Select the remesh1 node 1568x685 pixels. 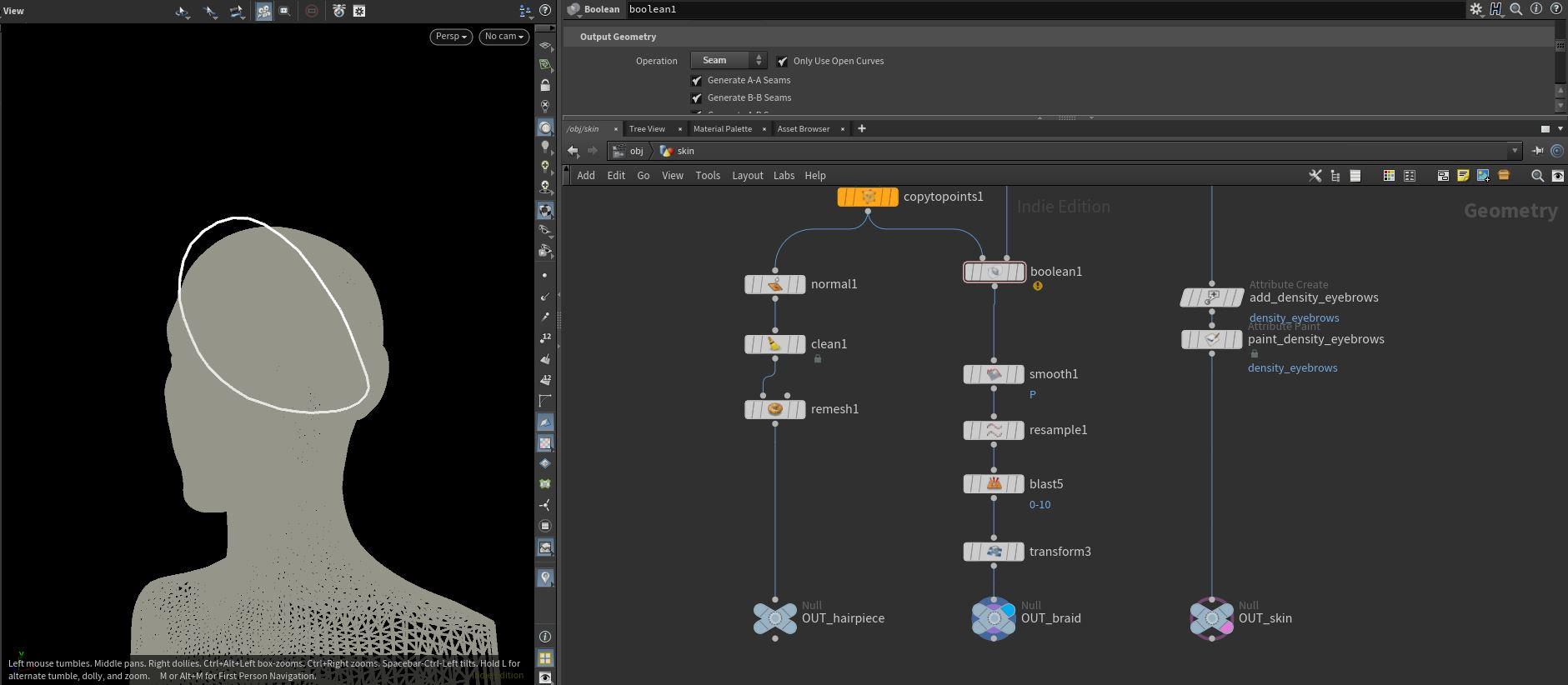(x=775, y=409)
